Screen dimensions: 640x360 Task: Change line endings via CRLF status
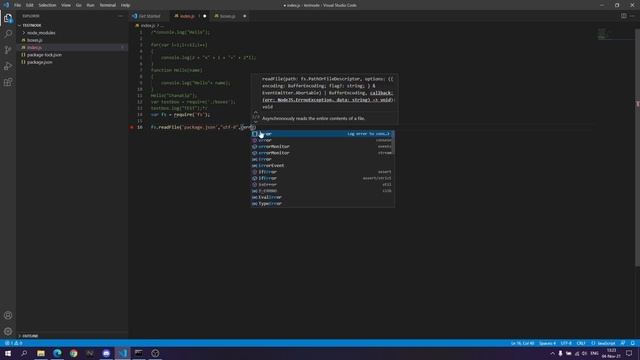pos(581,343)
